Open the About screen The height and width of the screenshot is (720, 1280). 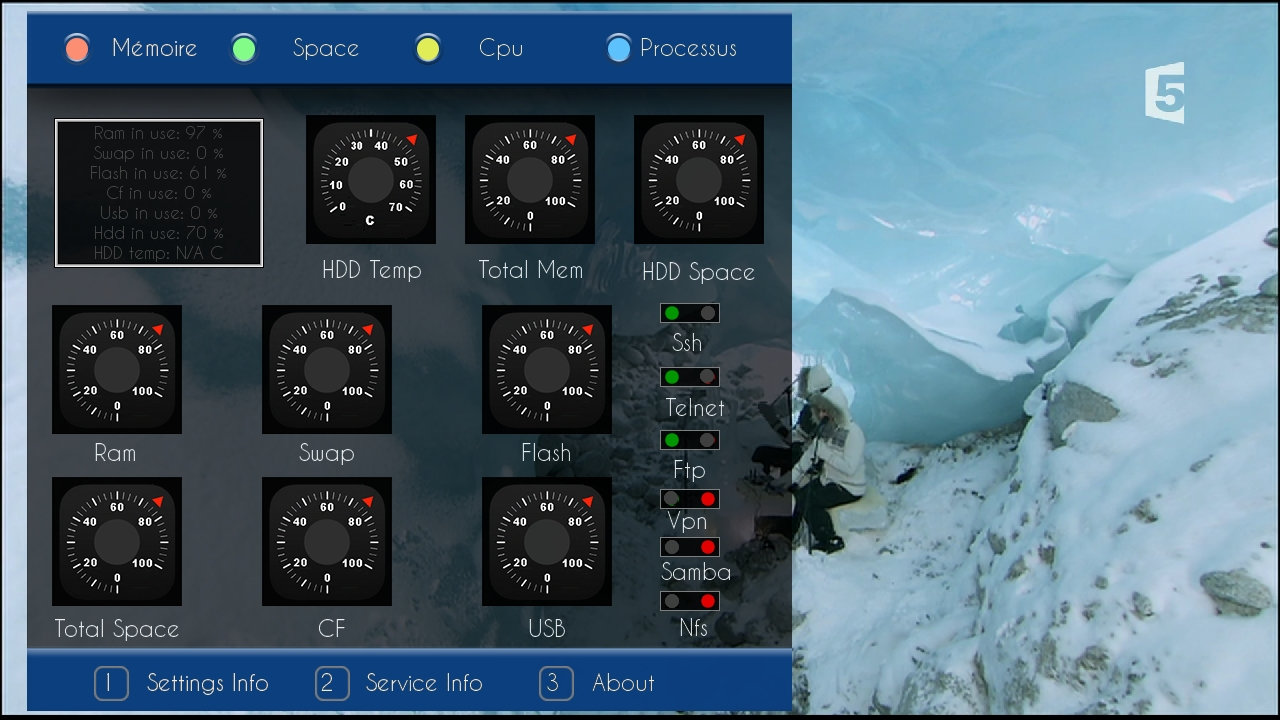623,683
